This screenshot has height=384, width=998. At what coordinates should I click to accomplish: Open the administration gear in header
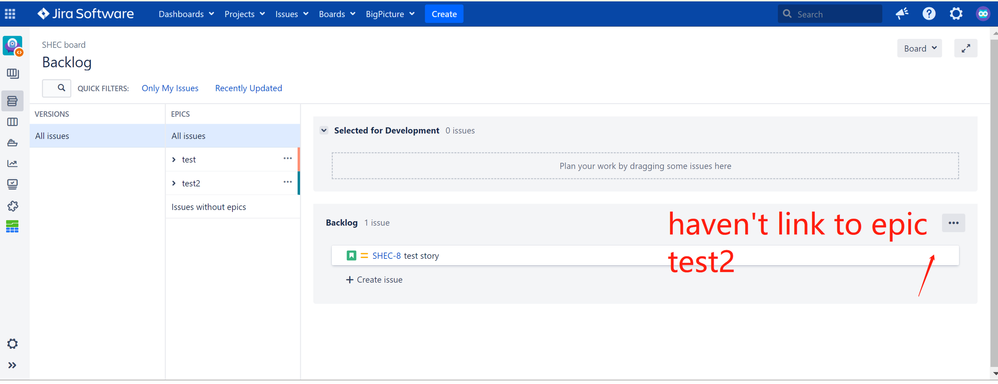(956, 13)
